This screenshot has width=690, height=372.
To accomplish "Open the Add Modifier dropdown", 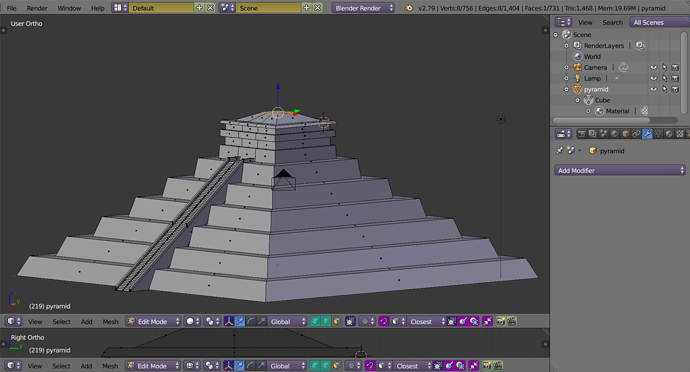I will pyautogui.click(x=620, y=170).
